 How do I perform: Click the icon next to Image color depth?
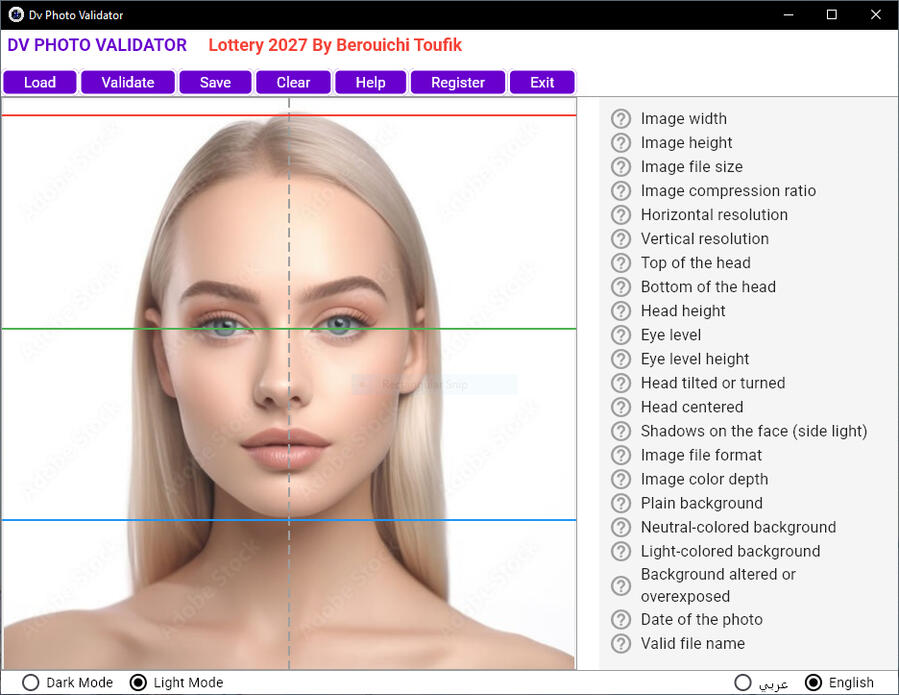click(621, 479)
